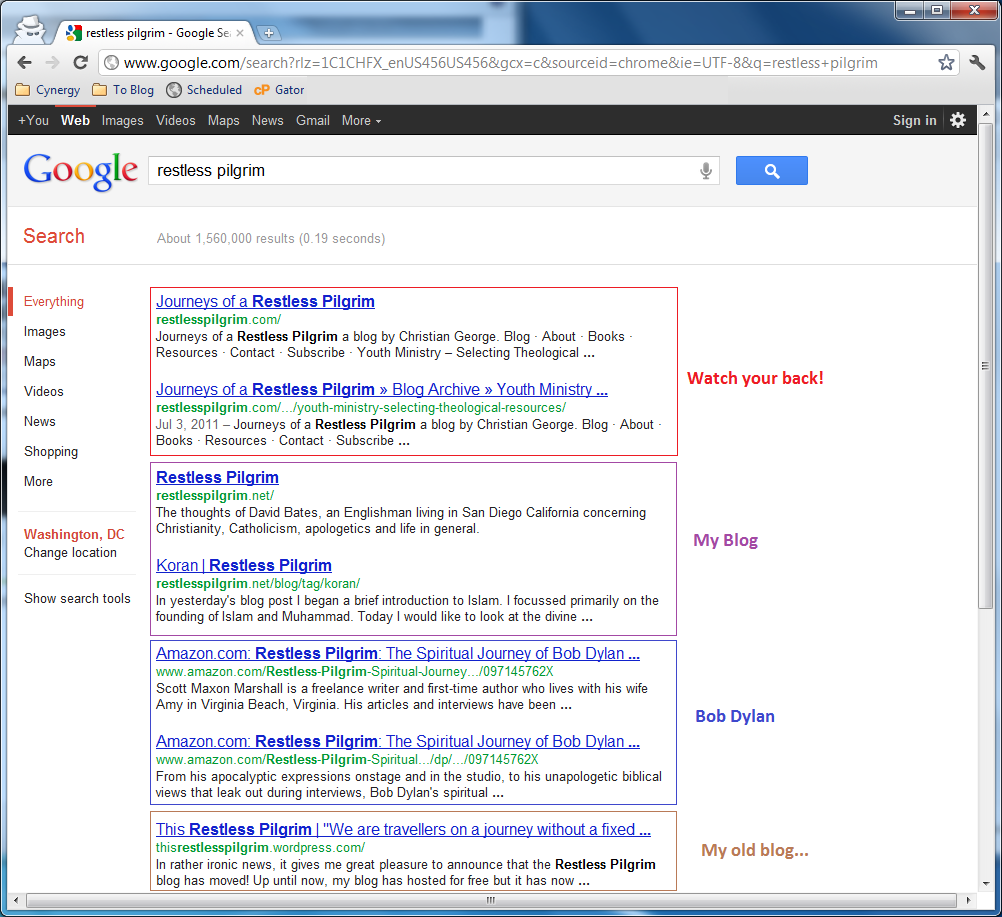The width and height of the screenshot is (1002, 917).
Task: Maximize the Chrome window
Action: click(x=936, y=10)
